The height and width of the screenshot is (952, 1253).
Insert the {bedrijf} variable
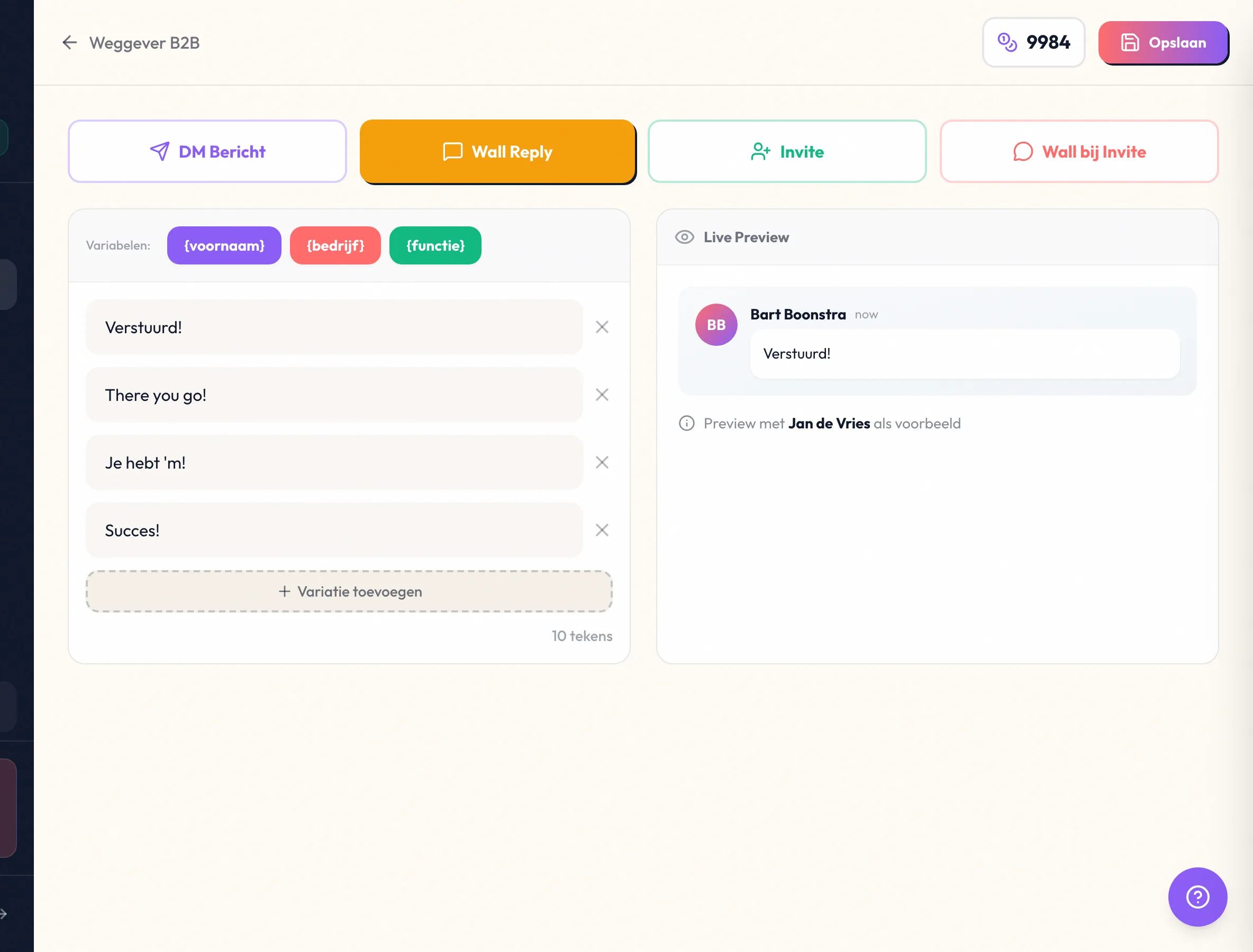coord(335,245)
